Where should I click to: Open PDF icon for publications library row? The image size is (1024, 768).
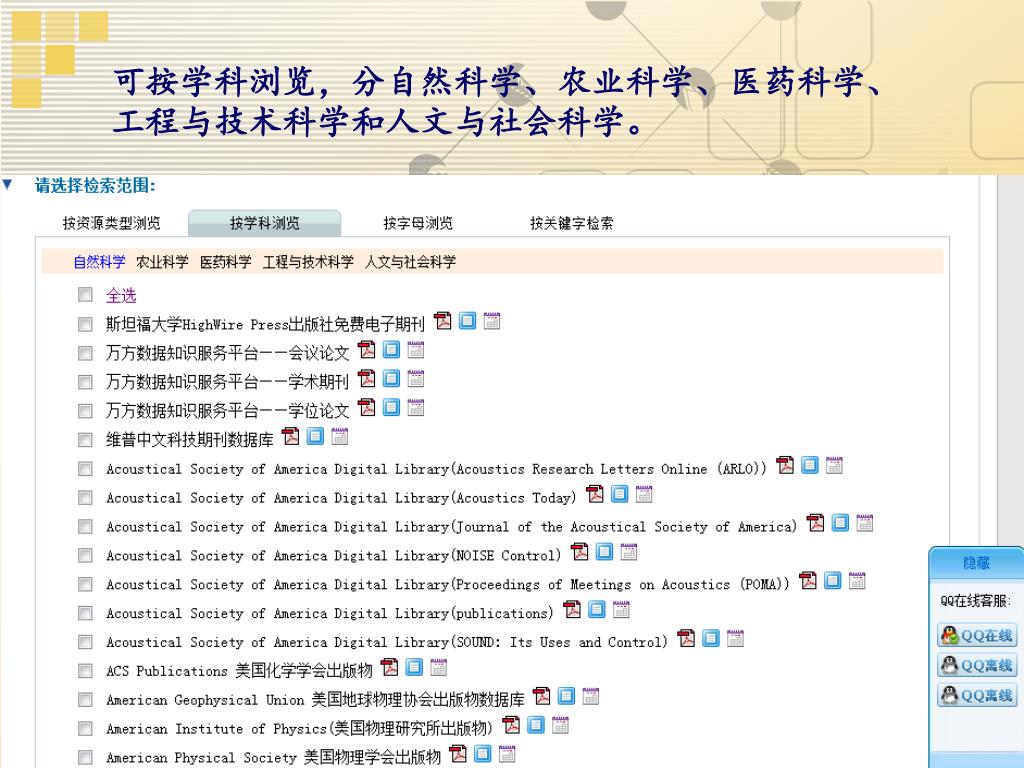tap(572, 609)
